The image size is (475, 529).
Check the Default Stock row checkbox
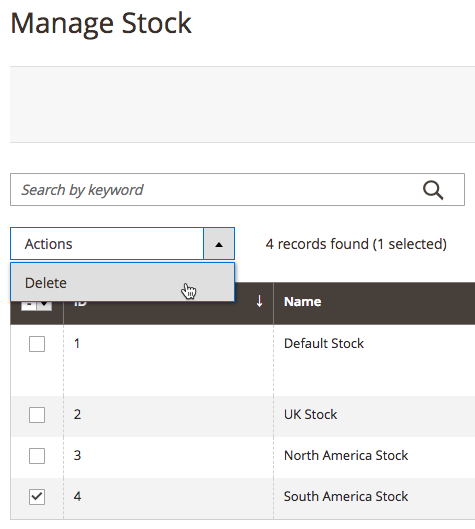tap(37, 344)
